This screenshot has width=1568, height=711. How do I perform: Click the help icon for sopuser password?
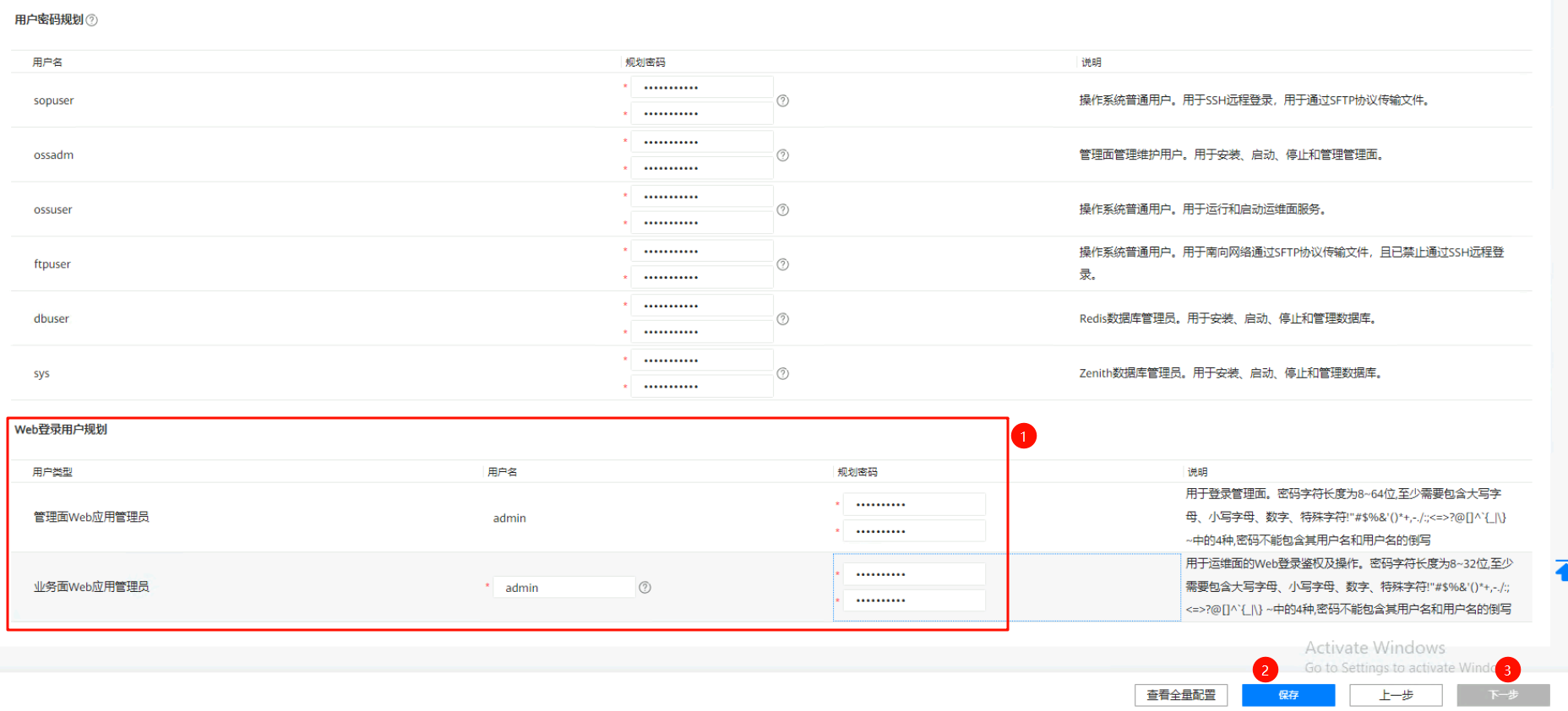(782, 100)
